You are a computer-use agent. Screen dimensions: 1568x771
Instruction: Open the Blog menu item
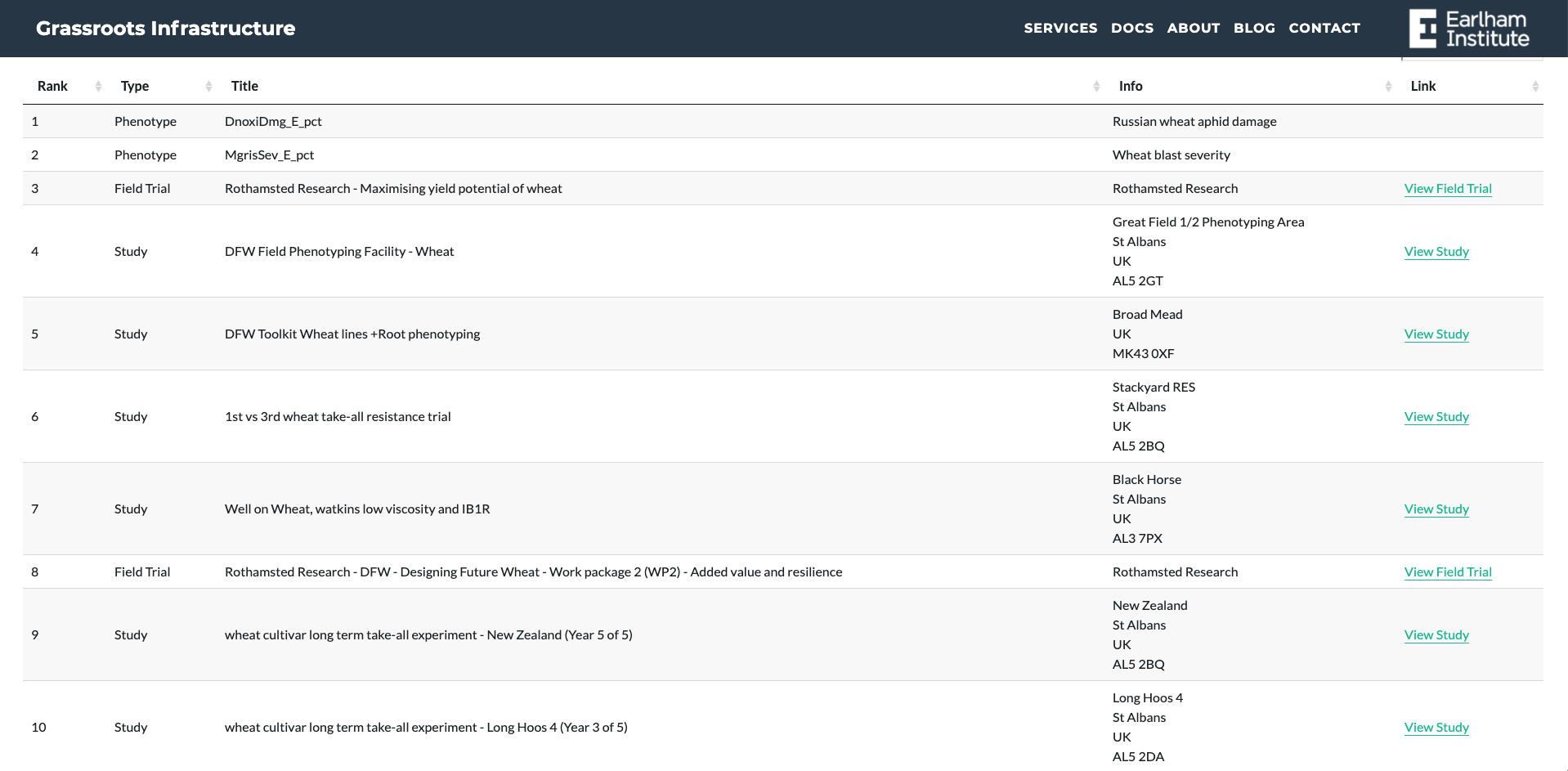pyautogui.click(x=1254, y=28)
